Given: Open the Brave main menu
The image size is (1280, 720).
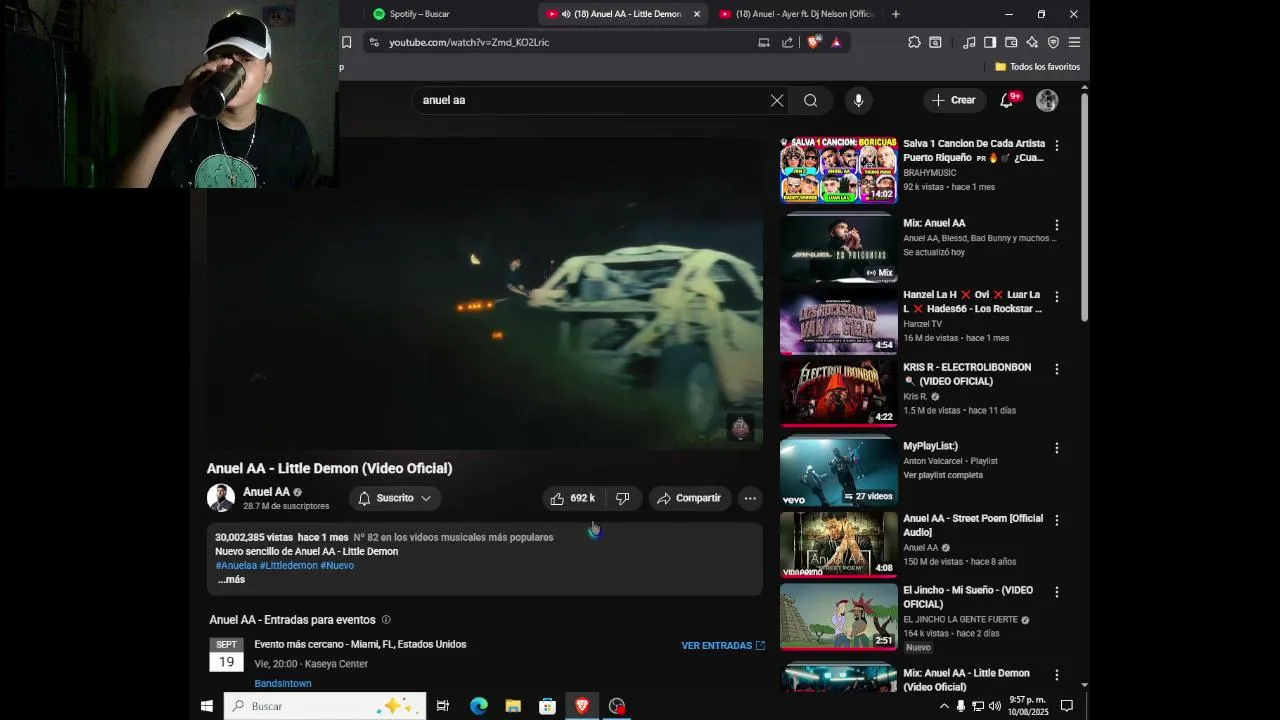Looking at the screenshot, I should pyautogui.click(x=1074, y=42).
